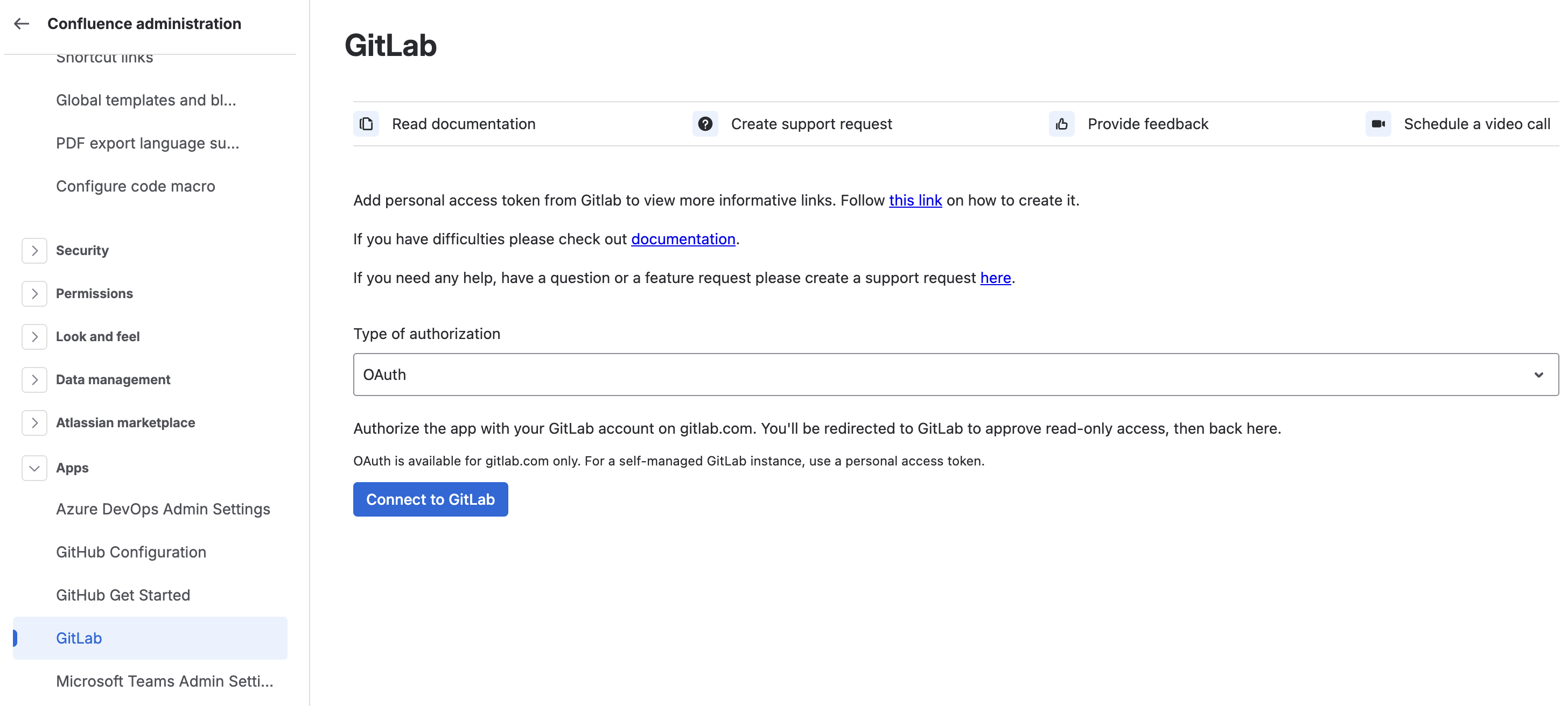The width and height of the screenshot is (1568, 706).
Task: Click the Apps section label
Action: click(73, 468)
